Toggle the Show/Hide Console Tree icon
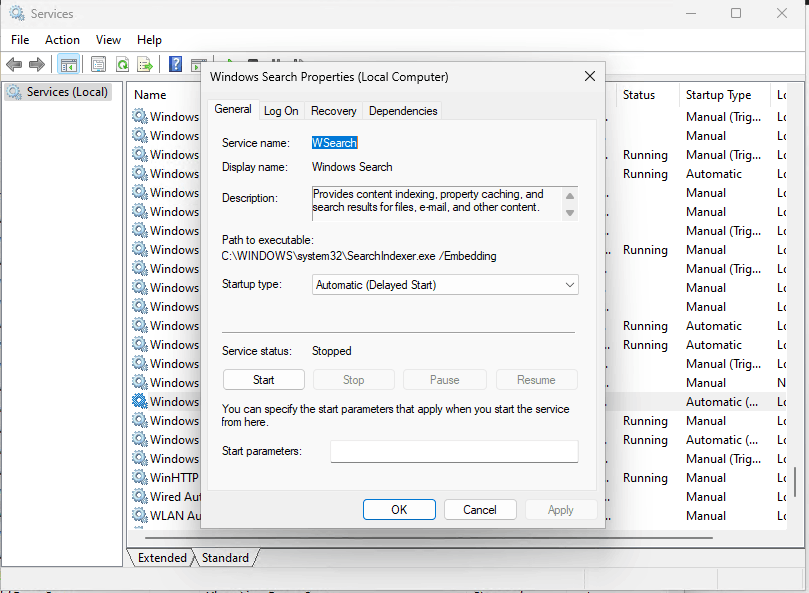 point(69,65)
